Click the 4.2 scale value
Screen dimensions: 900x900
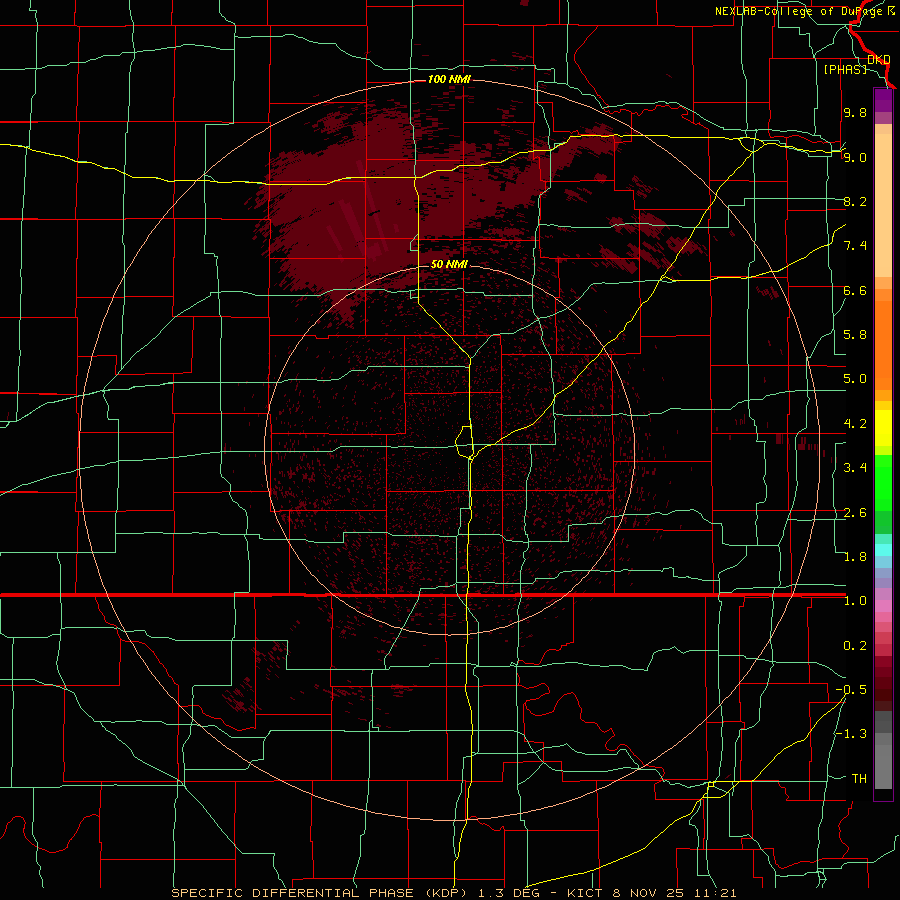click(x=855, y=424)
